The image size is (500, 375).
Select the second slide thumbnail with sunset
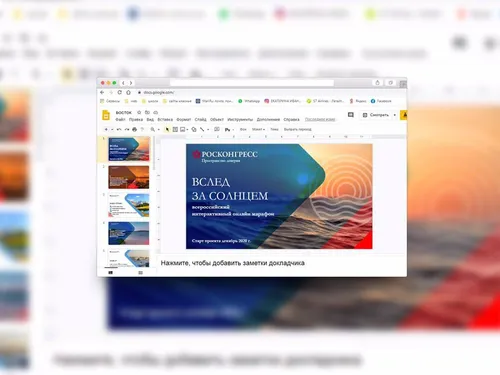[x=129, y=177]
